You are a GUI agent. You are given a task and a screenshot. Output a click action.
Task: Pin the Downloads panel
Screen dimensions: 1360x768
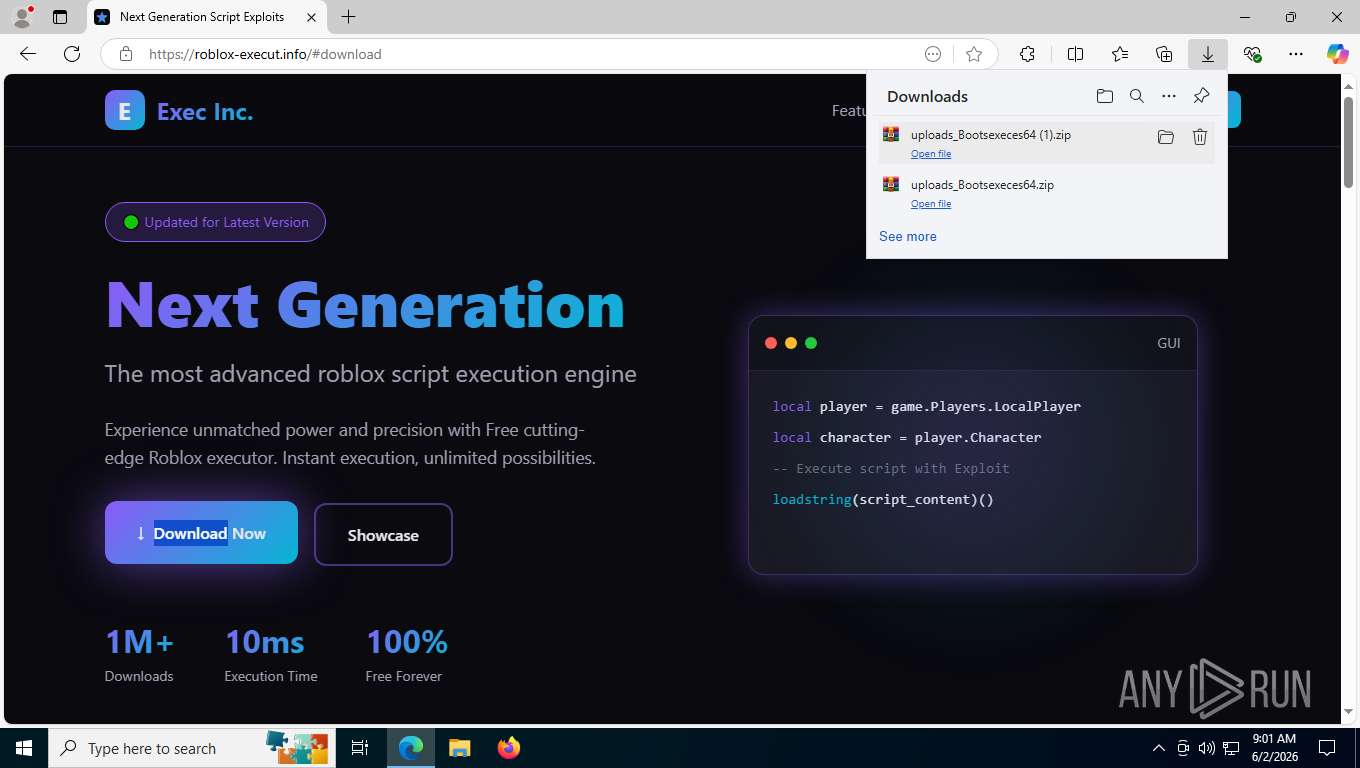[x=1202, y=96]
